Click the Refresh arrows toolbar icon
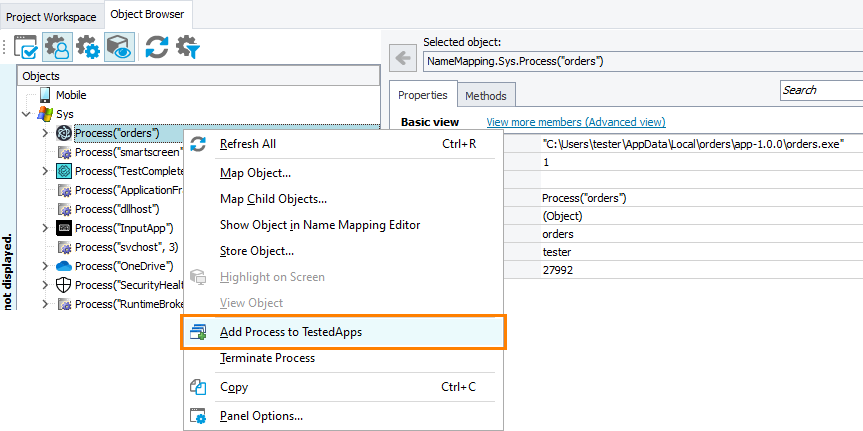Image resolution: width=863 pixels, height=431 pixels. [156, 47]
